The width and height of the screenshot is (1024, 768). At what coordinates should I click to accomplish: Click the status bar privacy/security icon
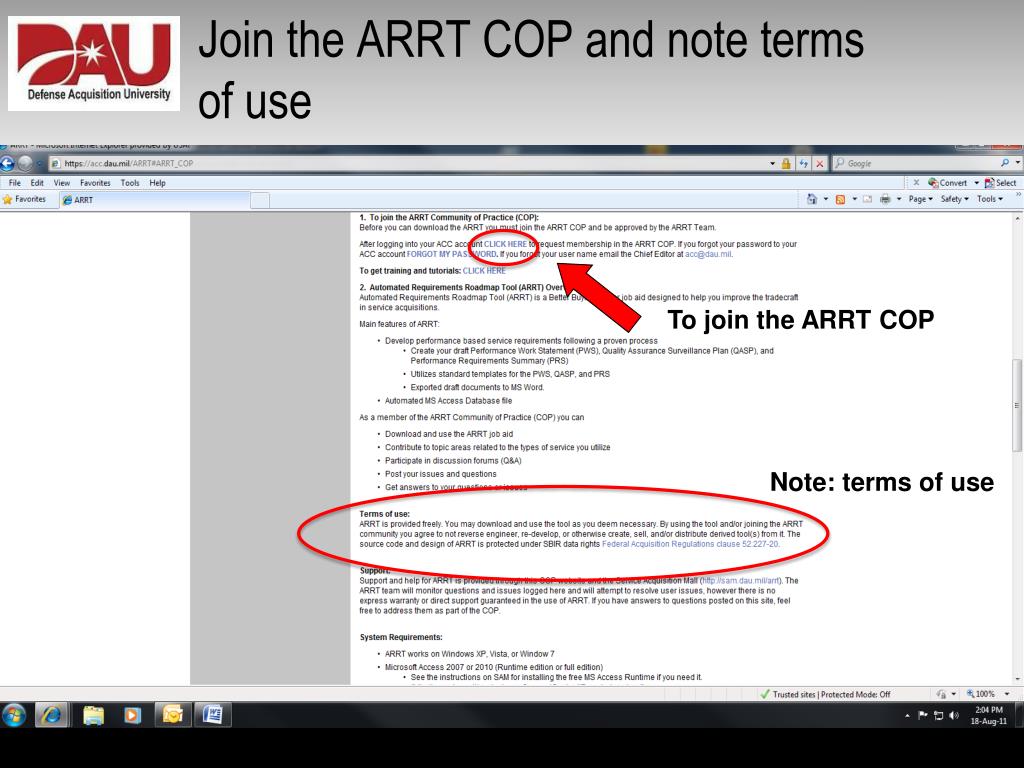coord(942,694)
